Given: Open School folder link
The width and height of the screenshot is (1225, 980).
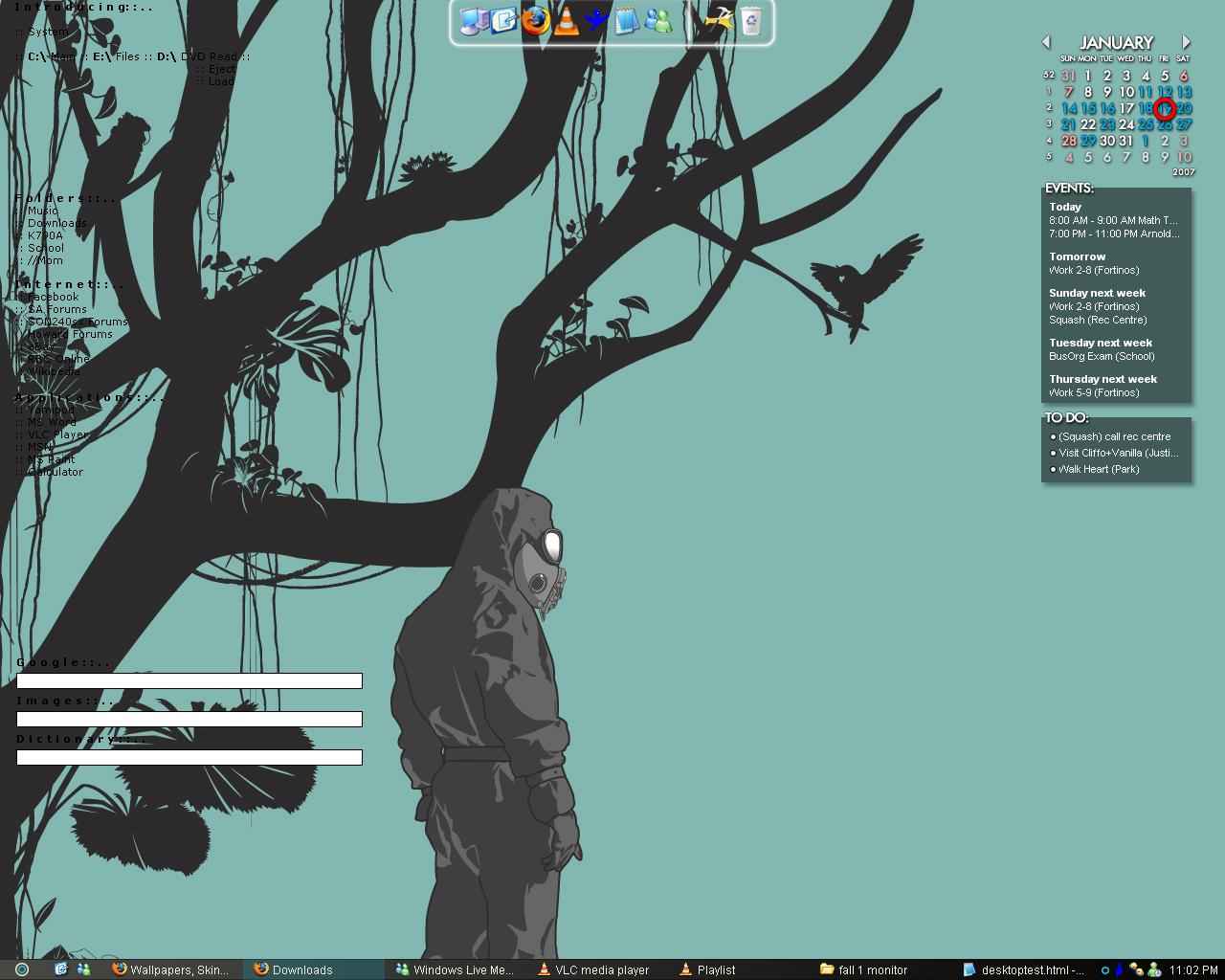Looking at the screenshot, I should pyautogui.click(x=46, y=248).
